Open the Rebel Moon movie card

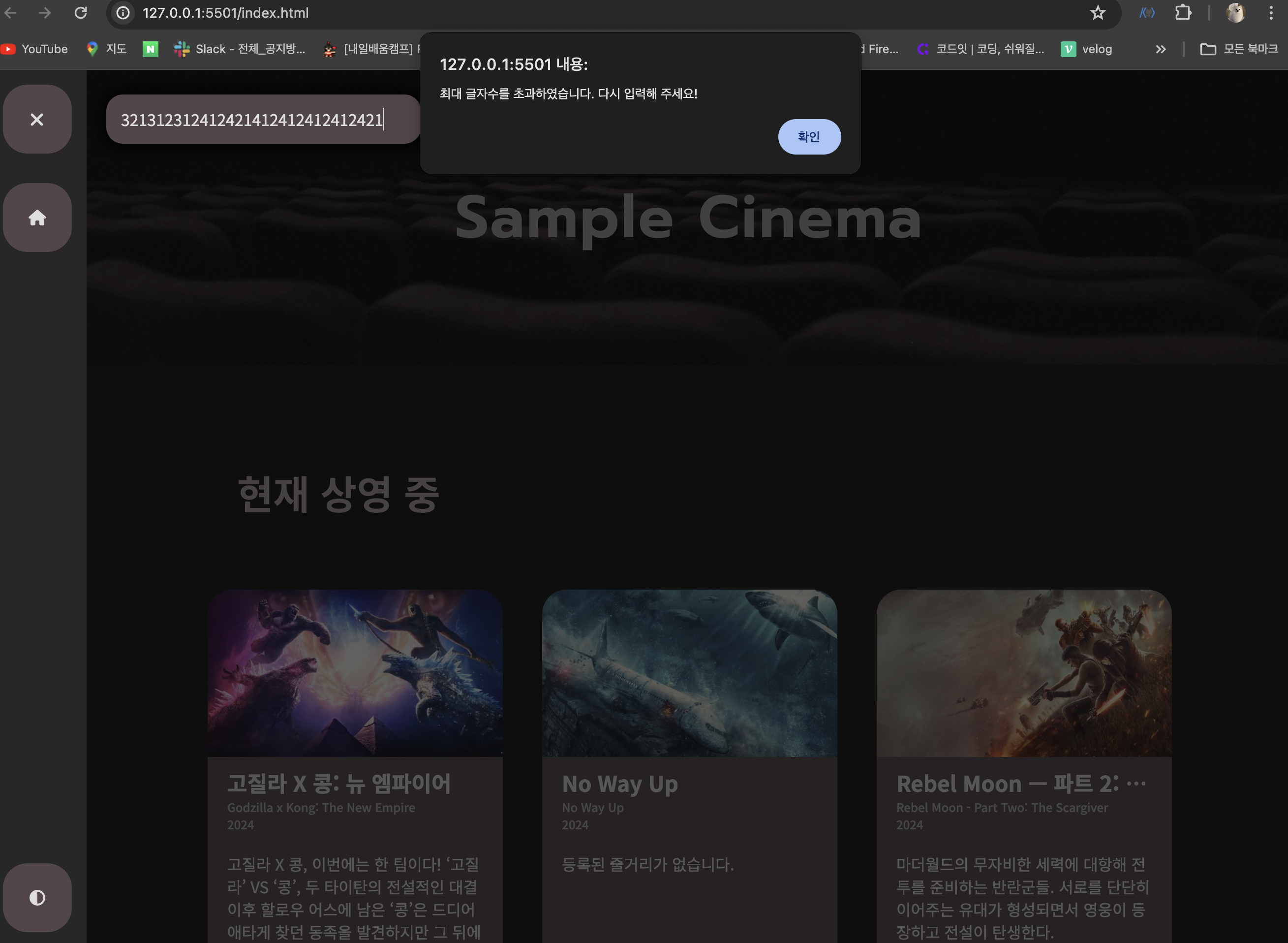pos(1024,673)
